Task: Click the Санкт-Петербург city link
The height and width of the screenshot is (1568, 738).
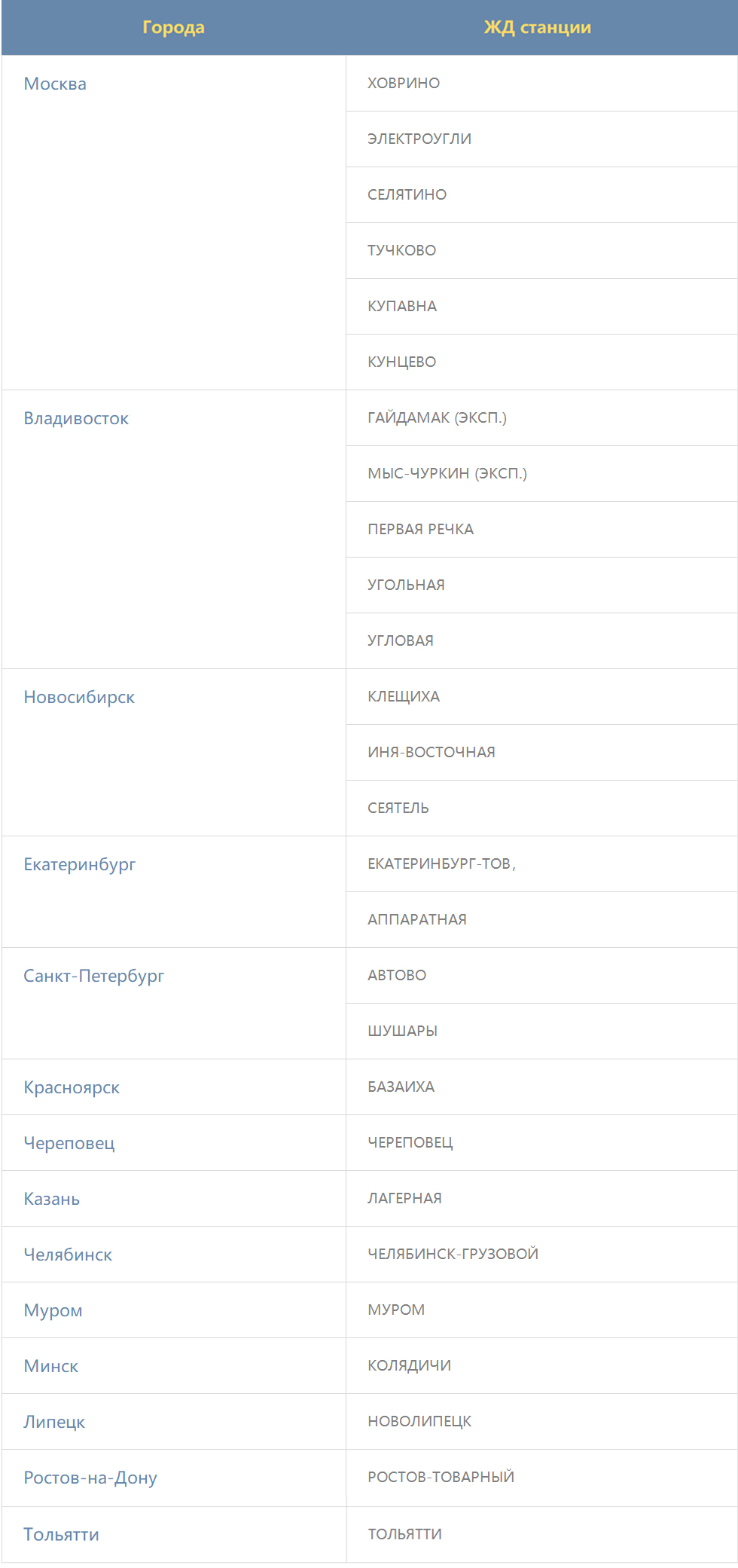Action: point(93,976)
